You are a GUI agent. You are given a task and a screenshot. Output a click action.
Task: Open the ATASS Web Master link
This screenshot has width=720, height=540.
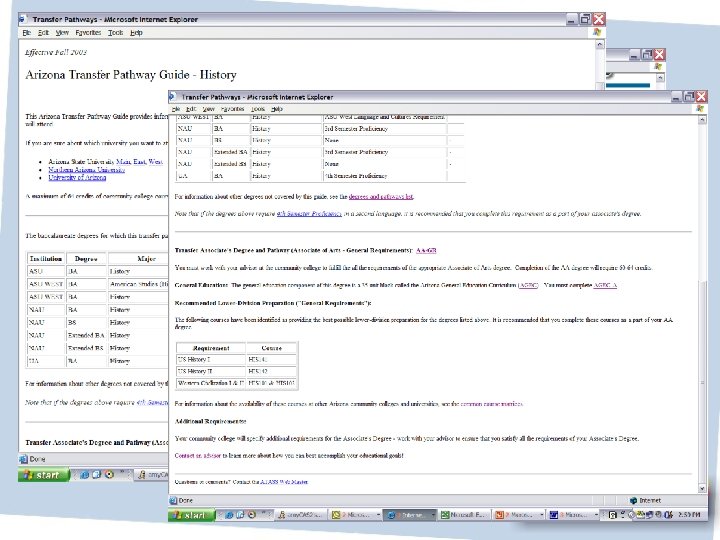click(284, 482)
